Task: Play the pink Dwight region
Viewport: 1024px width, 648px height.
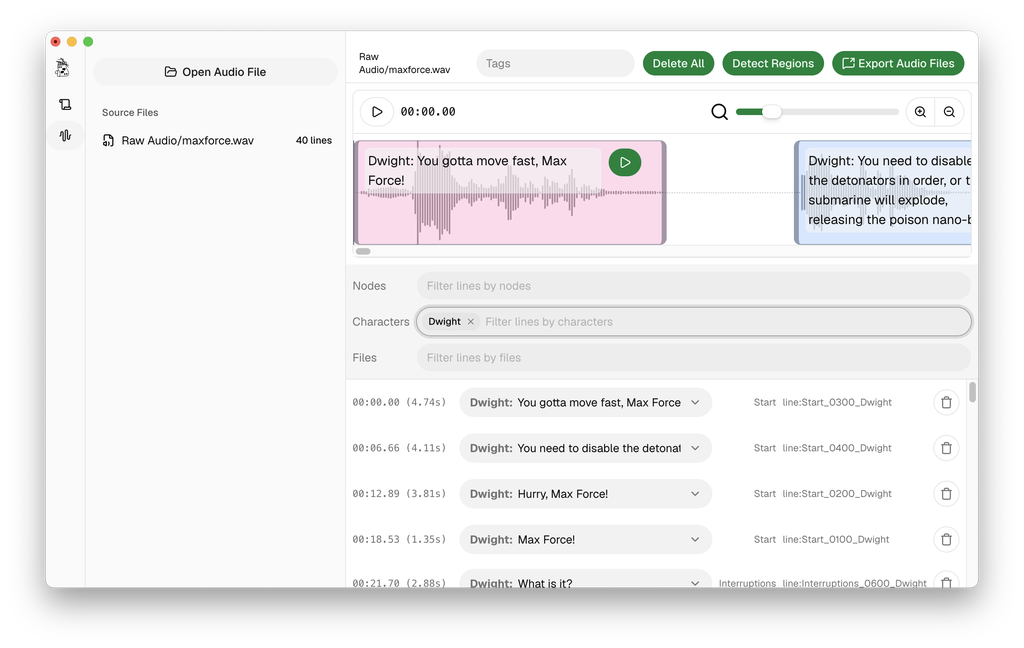Action: [625, 162]
